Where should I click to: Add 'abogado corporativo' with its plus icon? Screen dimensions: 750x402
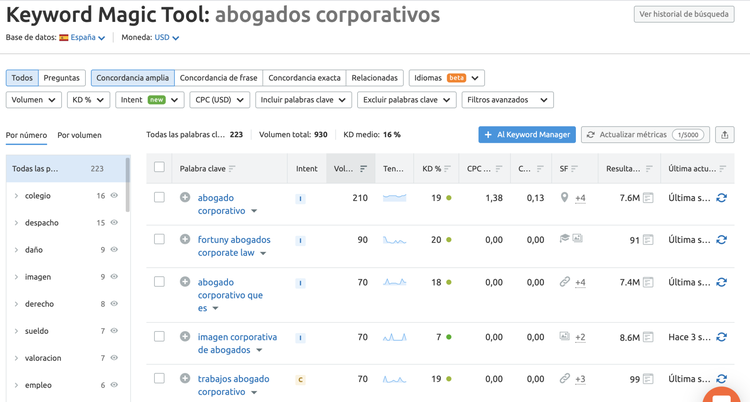pyautogui.click(x=185, y=197)
